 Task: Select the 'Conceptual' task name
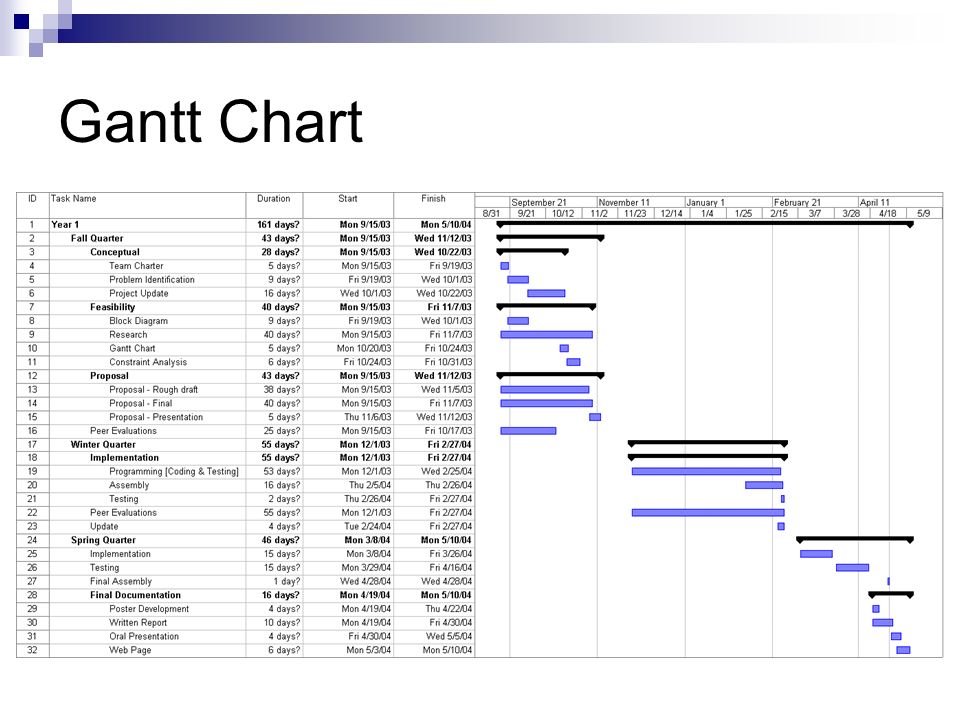[114, 252]
